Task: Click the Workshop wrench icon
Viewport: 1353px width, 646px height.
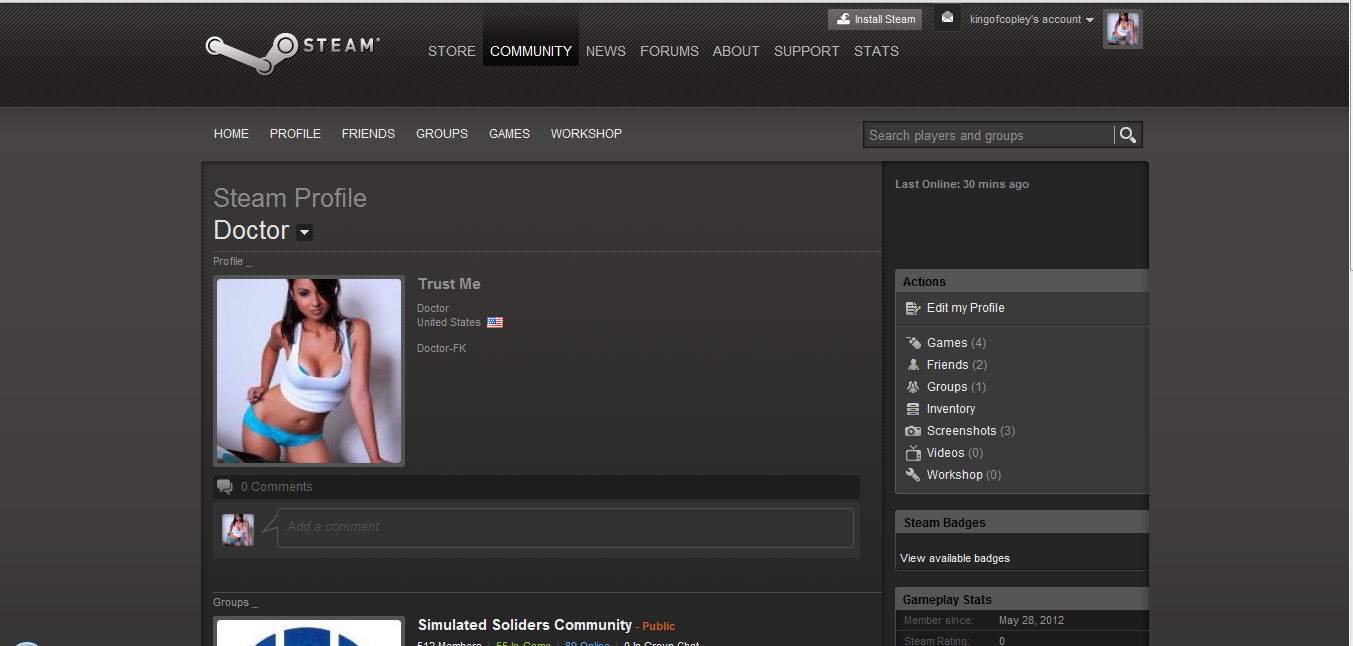Action: [x=913, y=475]
